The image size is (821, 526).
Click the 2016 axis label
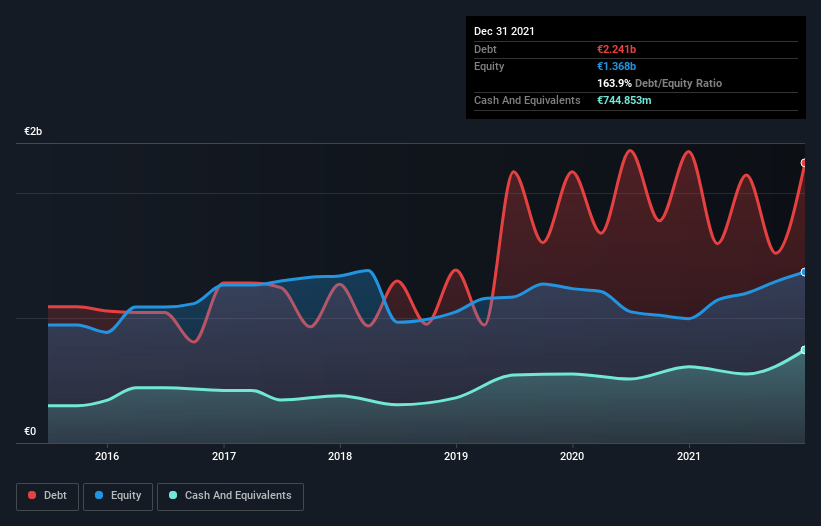pyautogui.click(x=107, y=456)
